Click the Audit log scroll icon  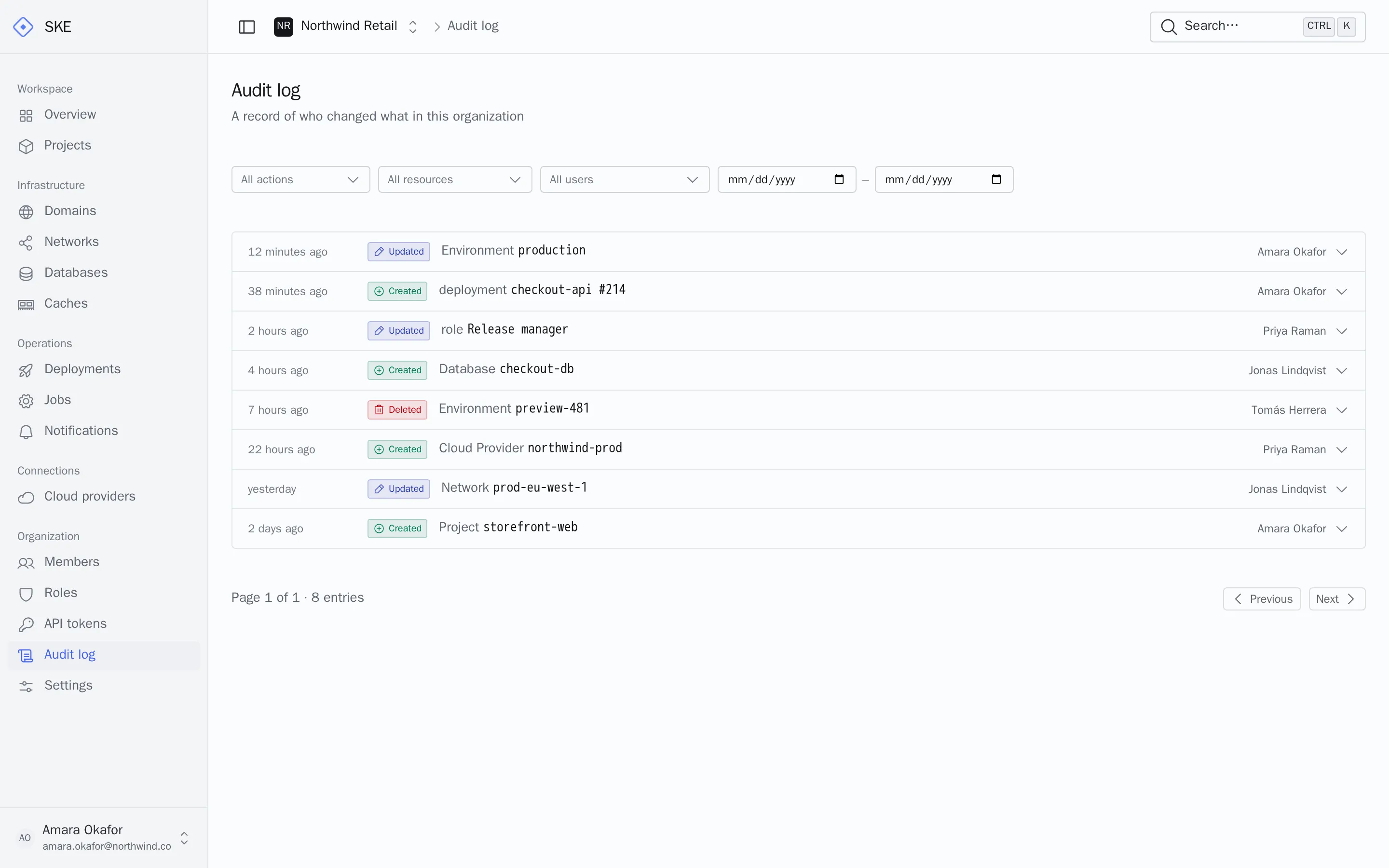coord(26,656)
